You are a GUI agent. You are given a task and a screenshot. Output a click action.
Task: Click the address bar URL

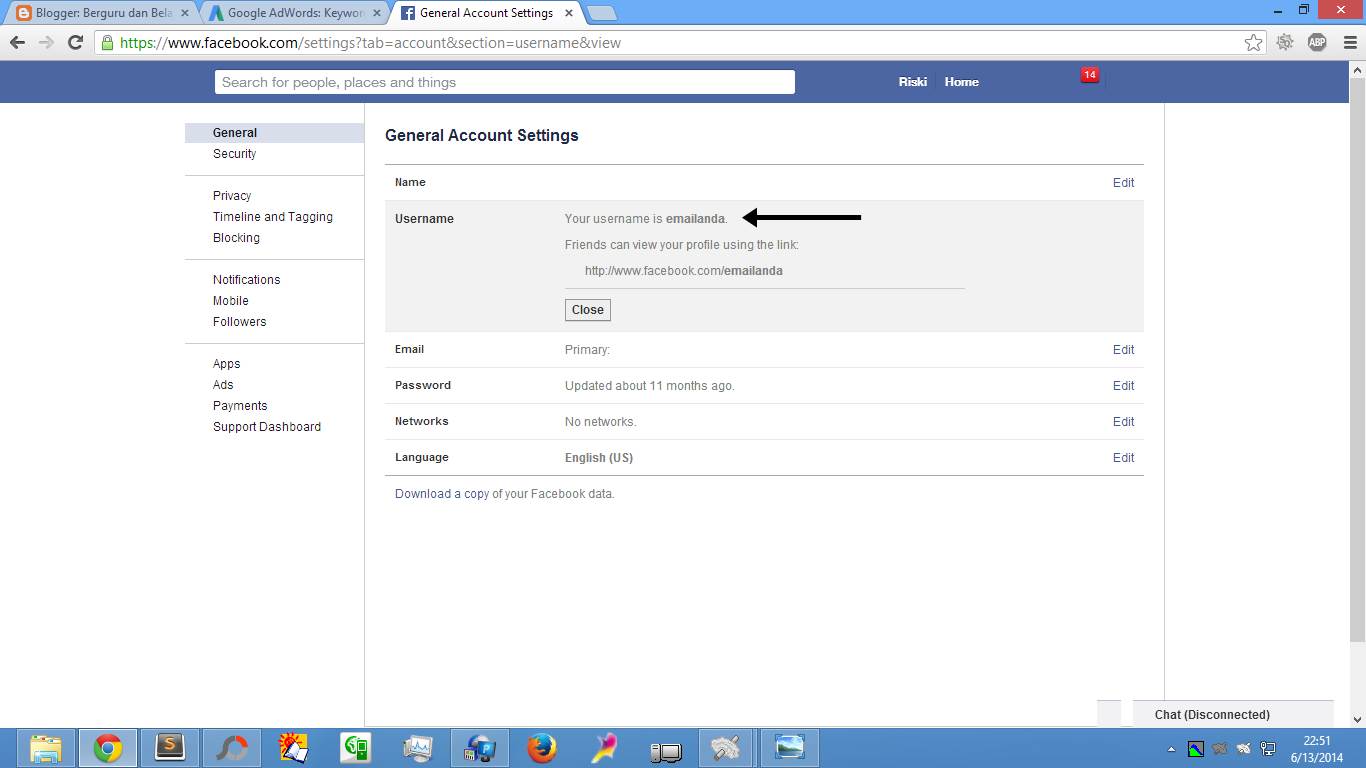(370, 43)
